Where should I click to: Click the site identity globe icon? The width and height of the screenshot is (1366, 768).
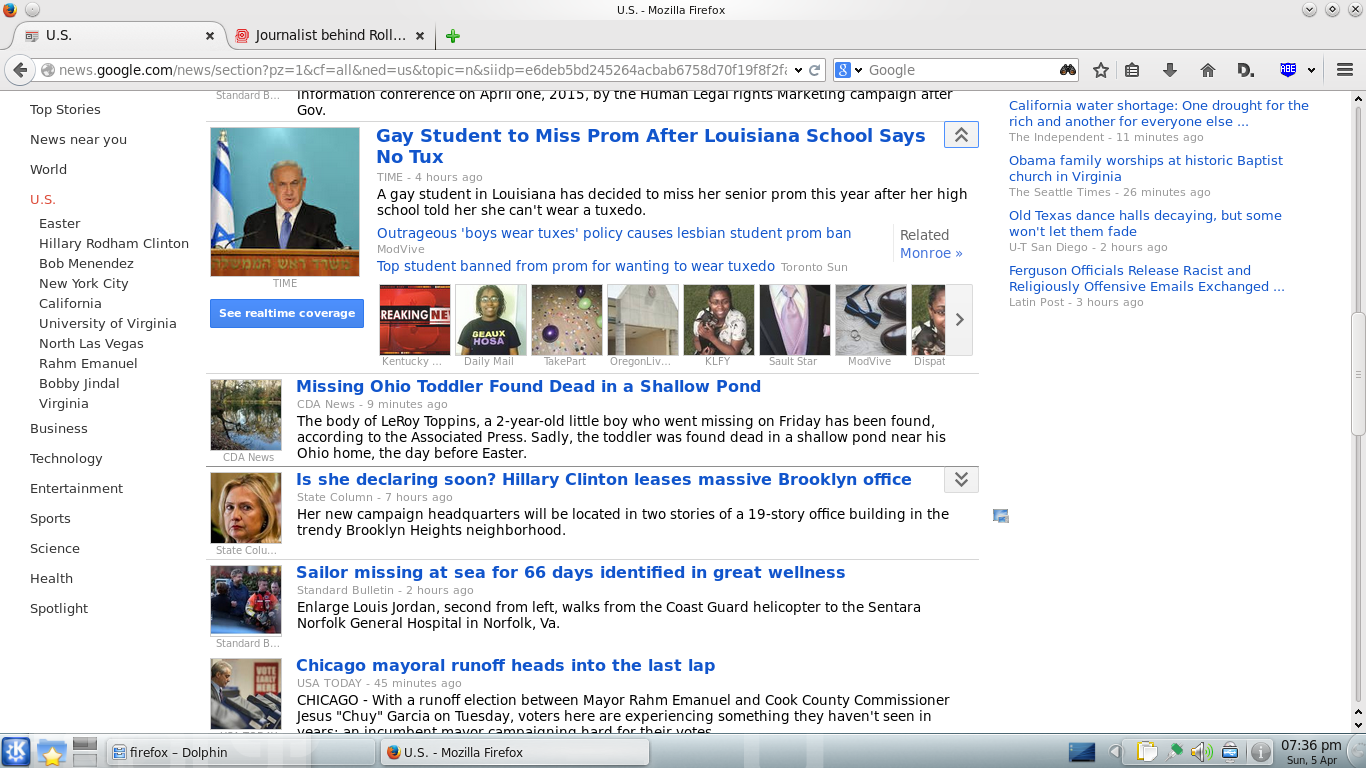(x=47, y=70)
